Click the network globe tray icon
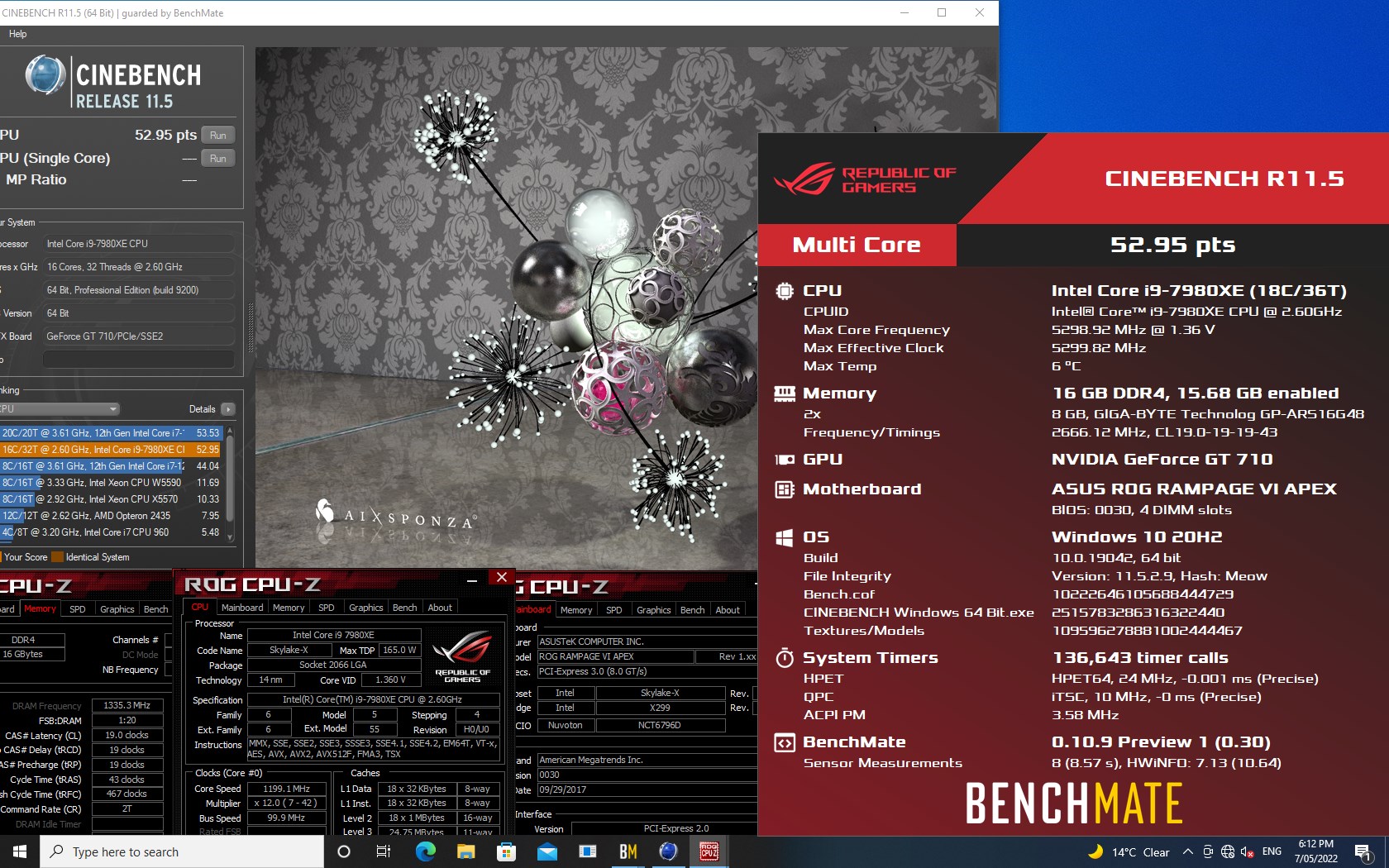Screen dimensions: 1389x868 [1228, 852]
